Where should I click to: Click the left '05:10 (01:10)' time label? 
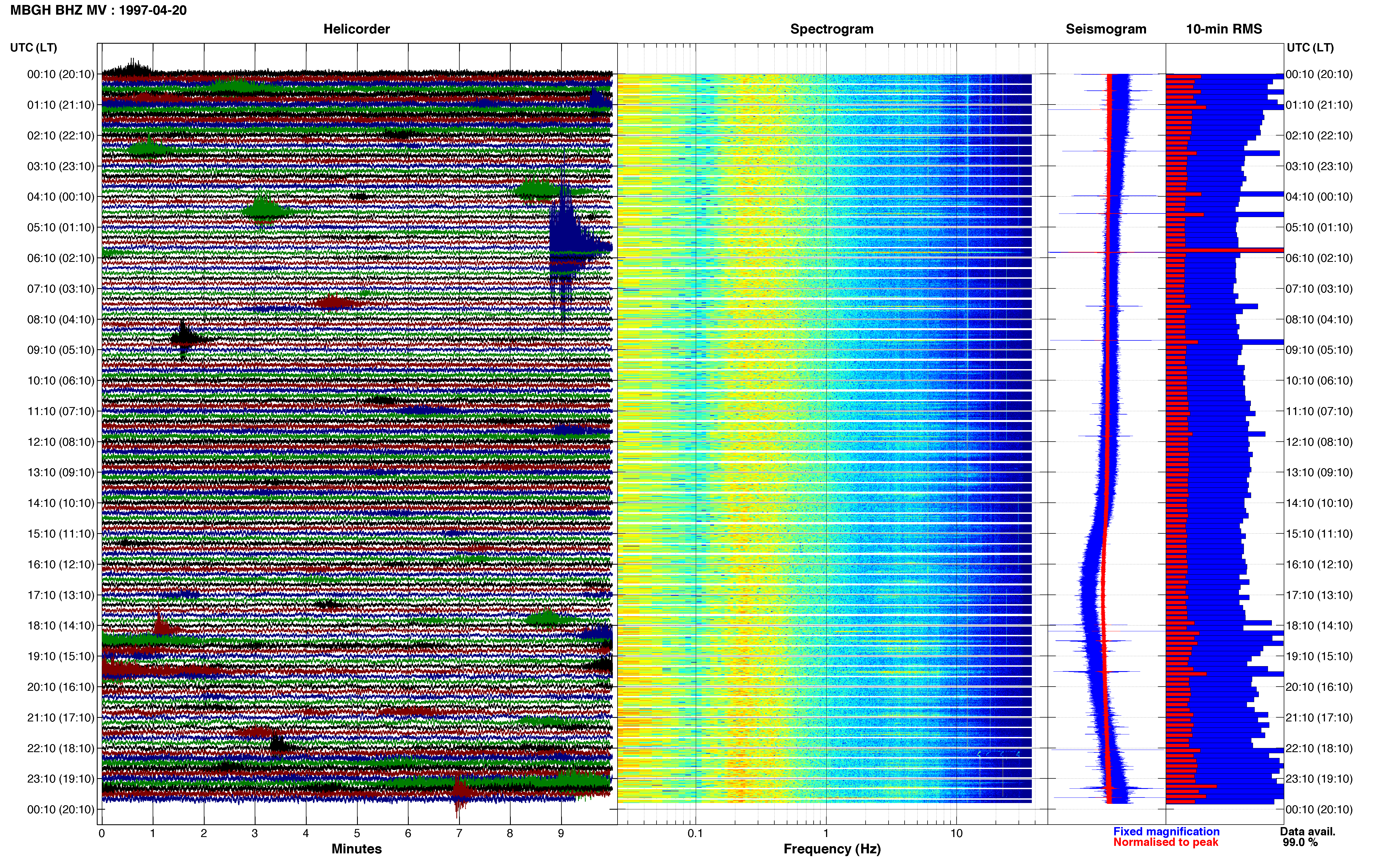click(61, 227)
